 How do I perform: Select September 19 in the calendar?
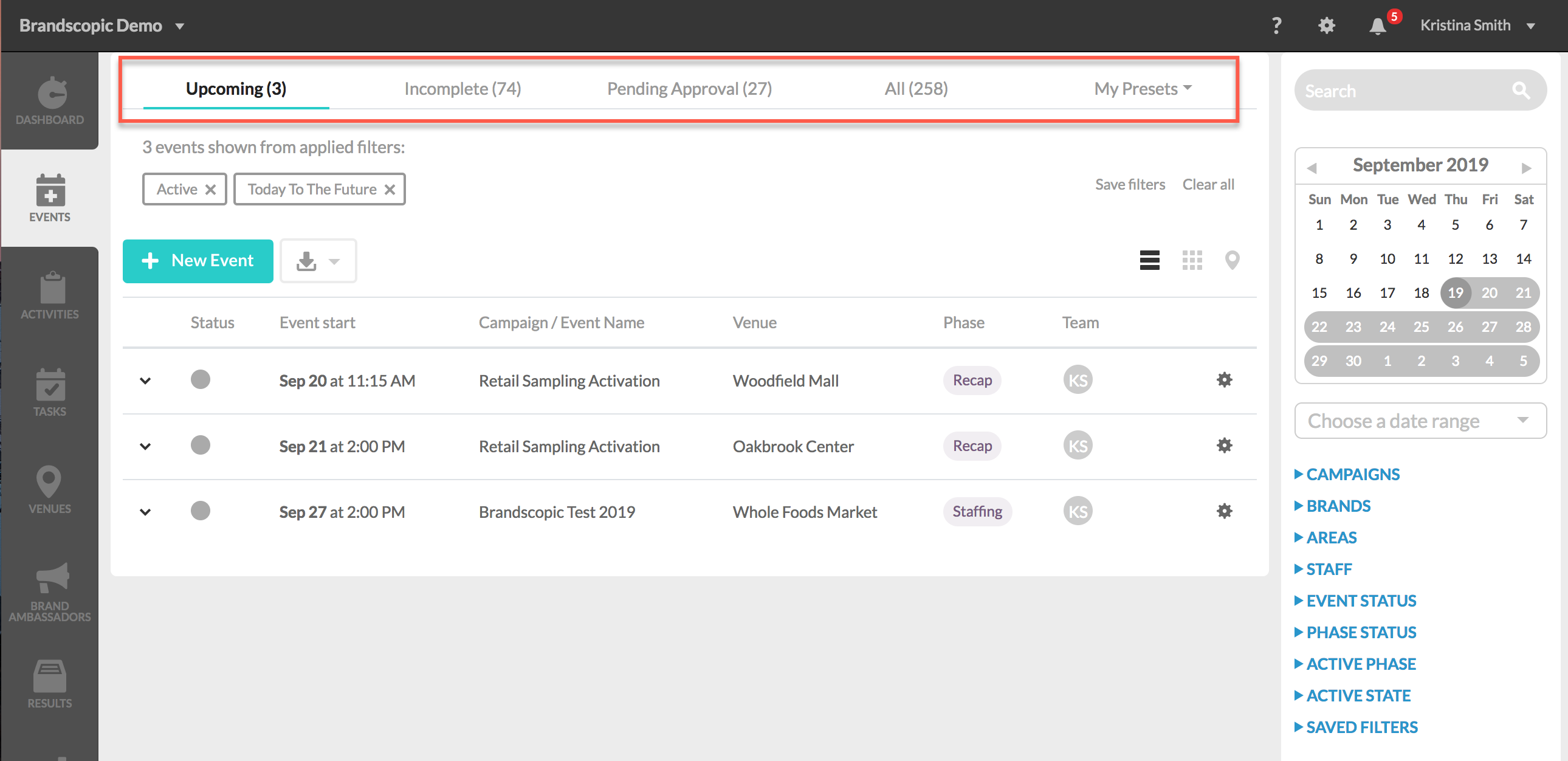point(1455,293)
